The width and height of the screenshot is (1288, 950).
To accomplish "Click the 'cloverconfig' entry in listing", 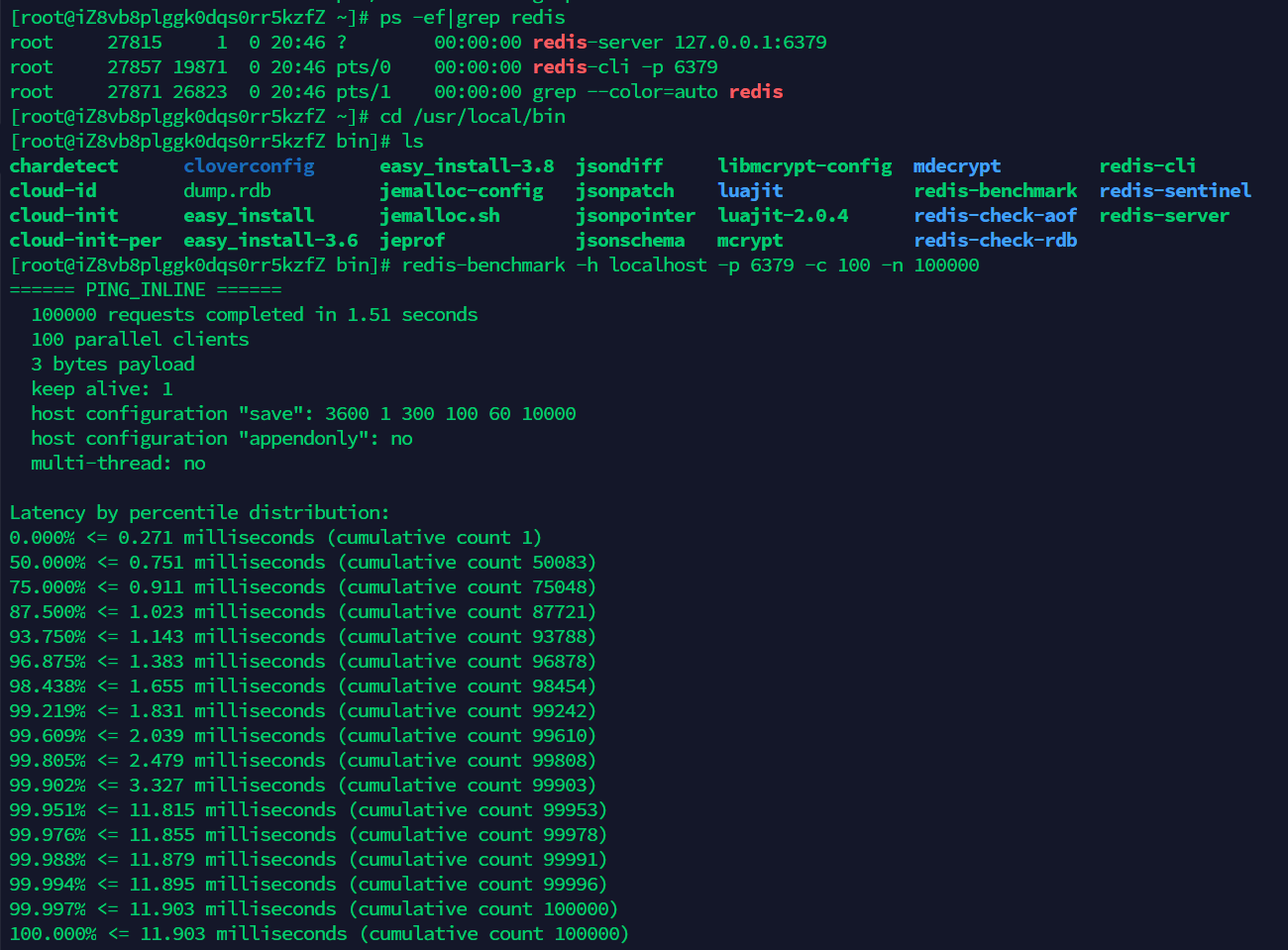I will pos(249,166).
